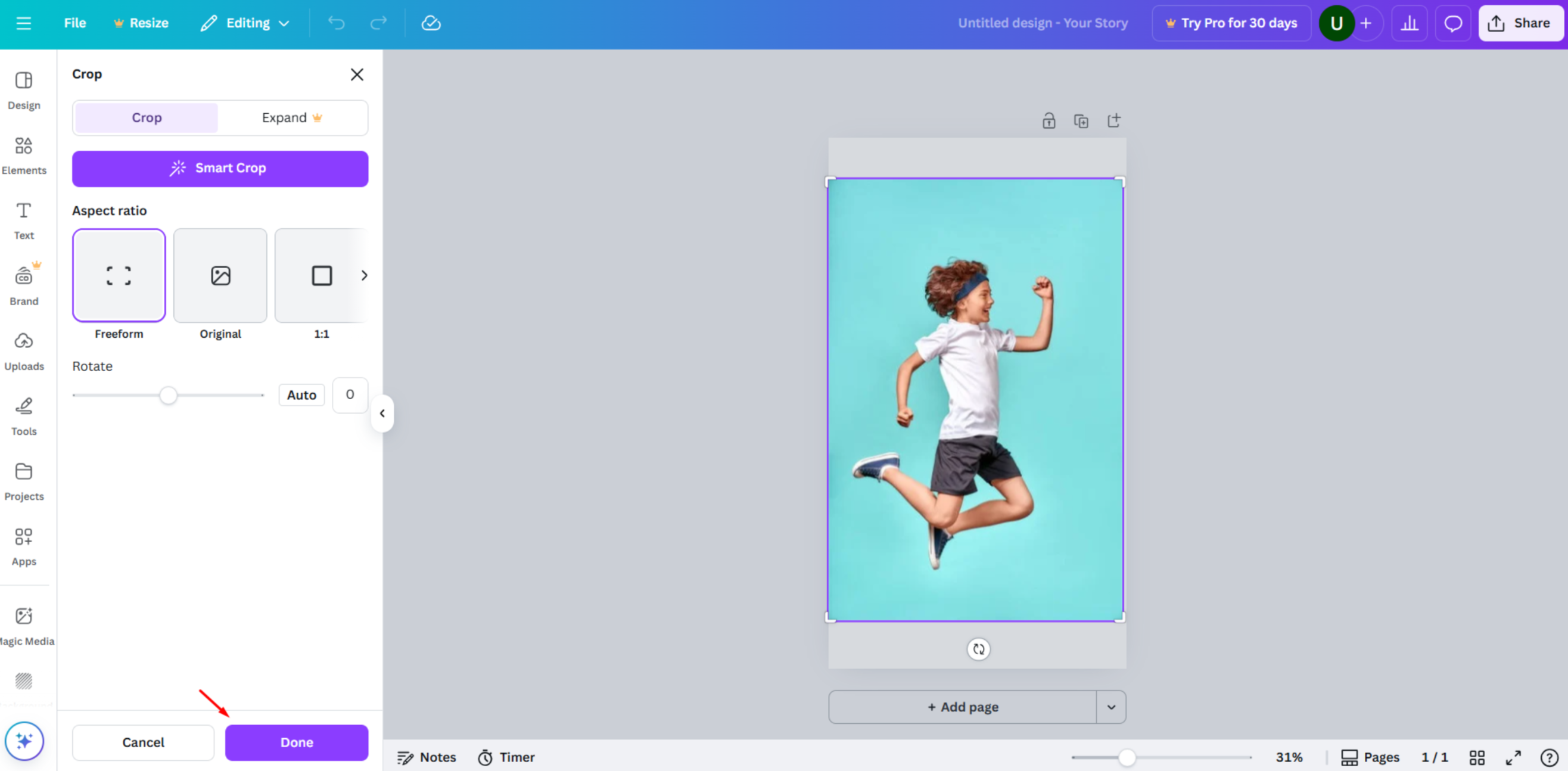Screen dimensions: 1568x771
Task: Open the Elements panel
Action: 24,154
